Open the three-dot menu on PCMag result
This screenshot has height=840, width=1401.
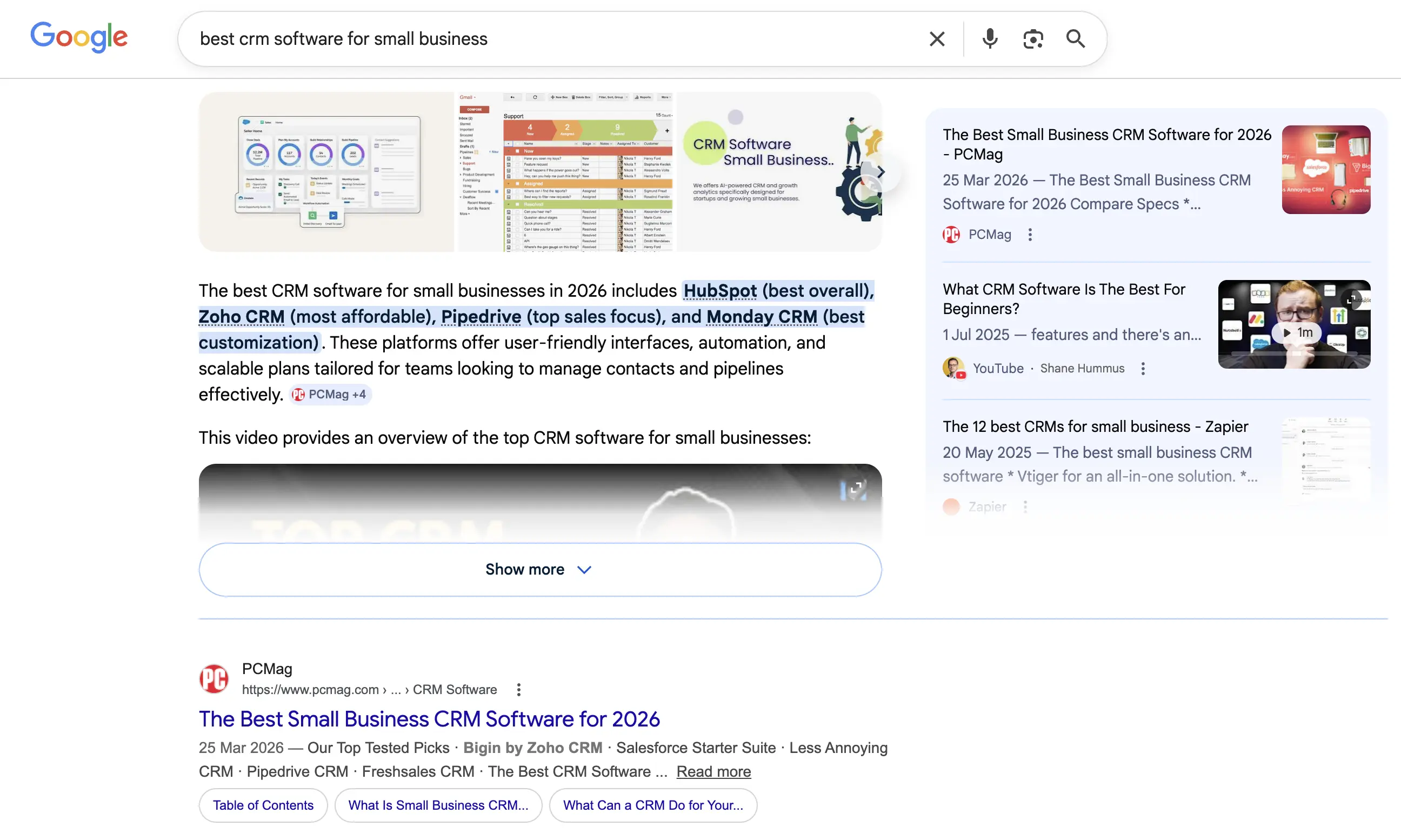click(518, 689)
